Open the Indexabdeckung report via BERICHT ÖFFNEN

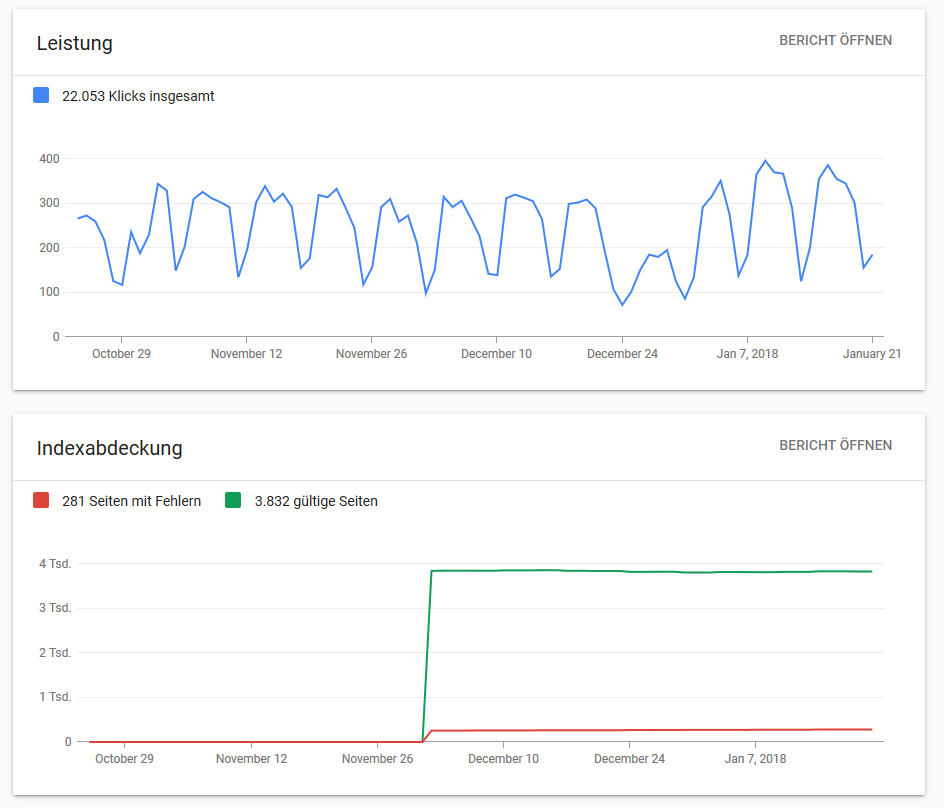click(836, 445)
